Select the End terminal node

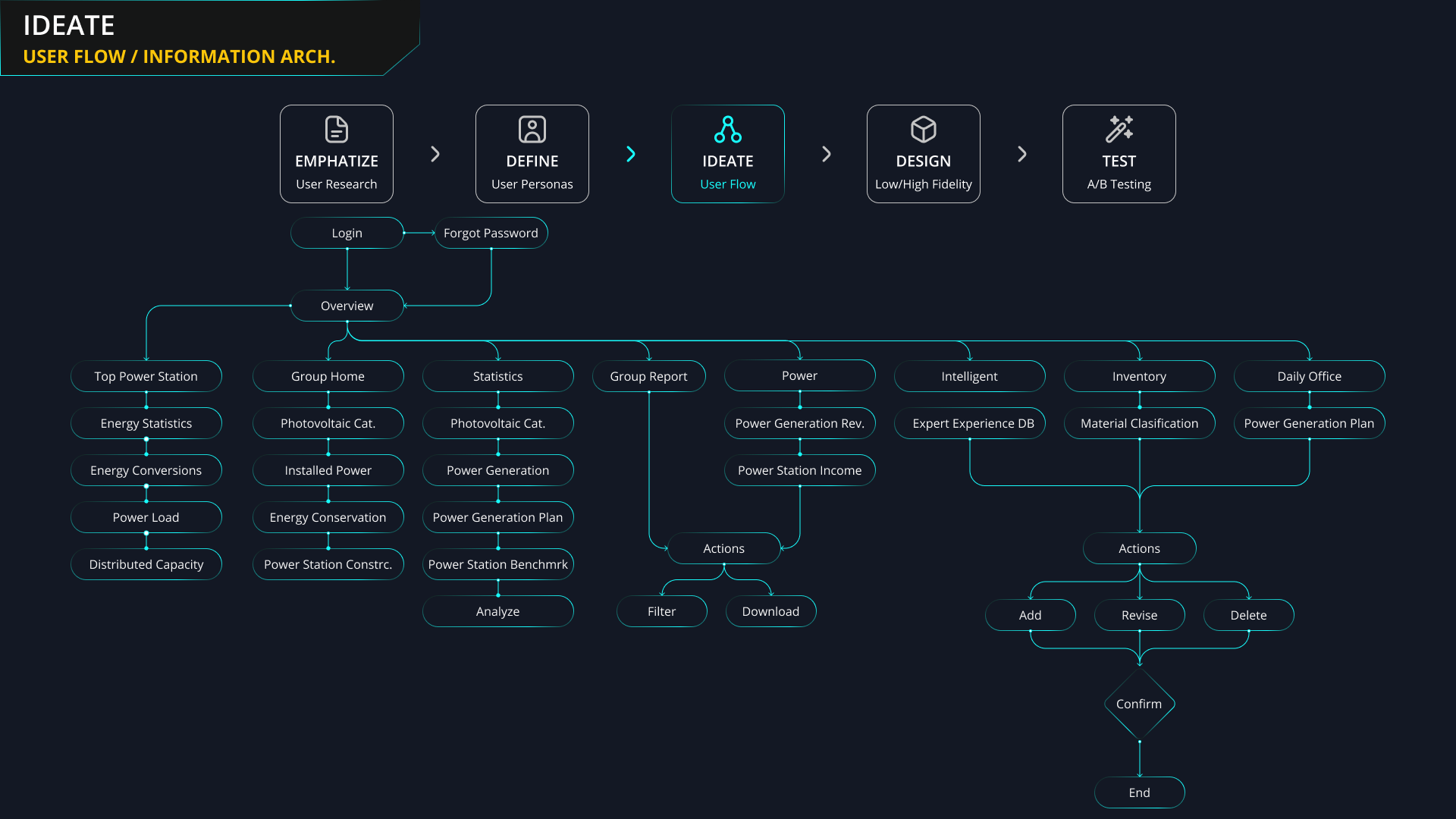tap(1139, 792)
